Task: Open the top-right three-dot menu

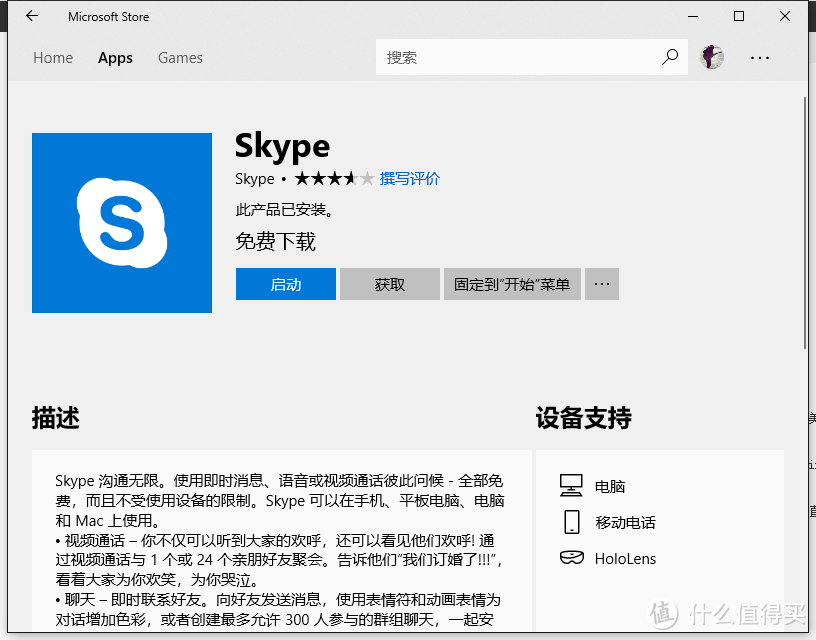Action: (x=761, y=57)
